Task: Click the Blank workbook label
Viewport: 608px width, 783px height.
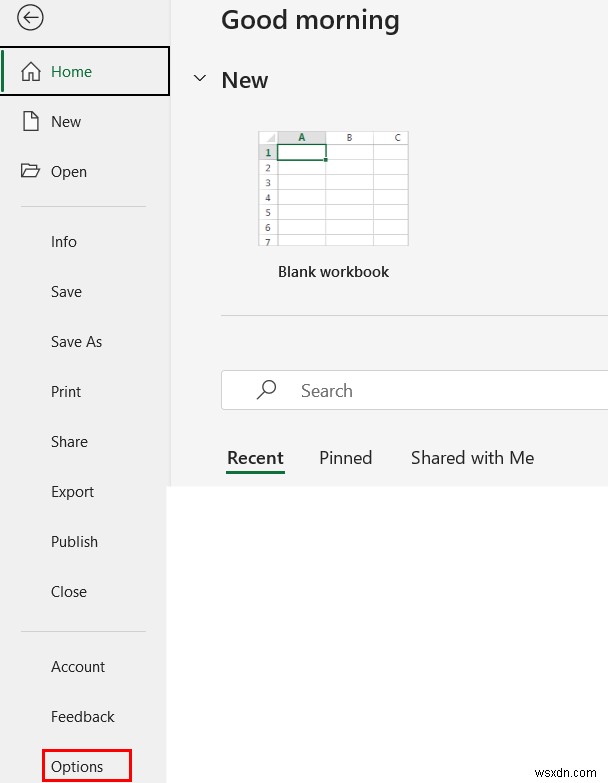Action: tap(333, 272)
